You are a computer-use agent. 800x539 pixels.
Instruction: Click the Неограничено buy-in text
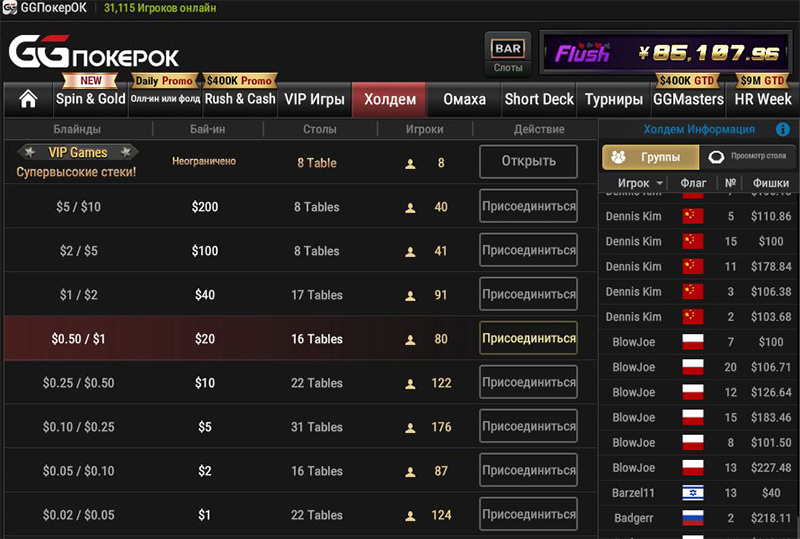(x=204, y=161)
